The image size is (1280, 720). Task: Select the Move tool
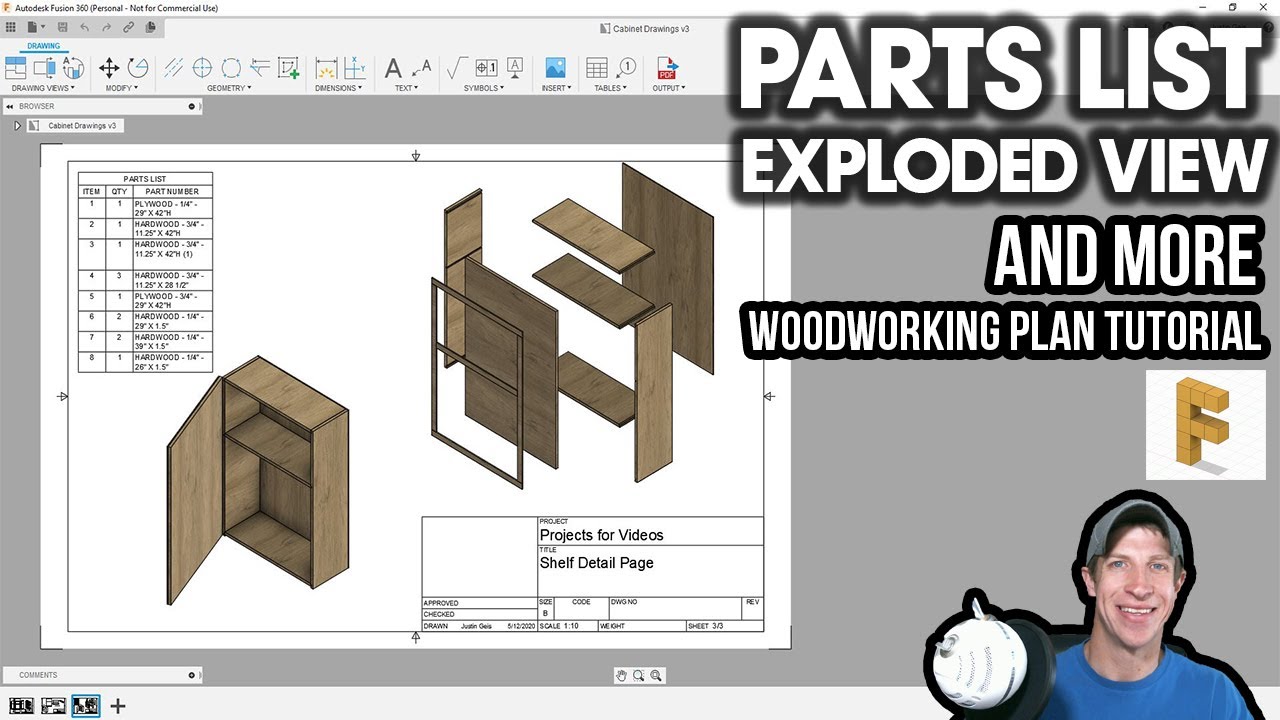tap(109, 68)
